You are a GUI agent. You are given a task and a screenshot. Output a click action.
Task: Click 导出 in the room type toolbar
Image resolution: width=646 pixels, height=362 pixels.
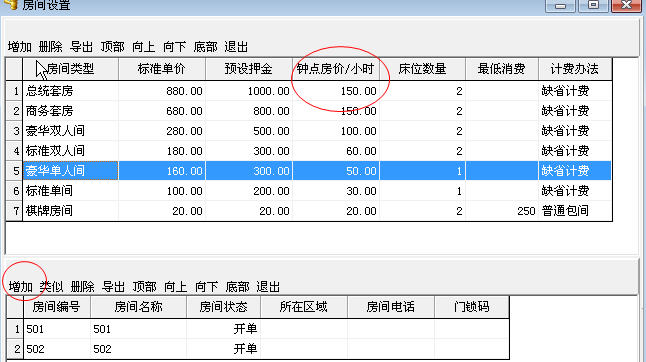pos(81,47)
